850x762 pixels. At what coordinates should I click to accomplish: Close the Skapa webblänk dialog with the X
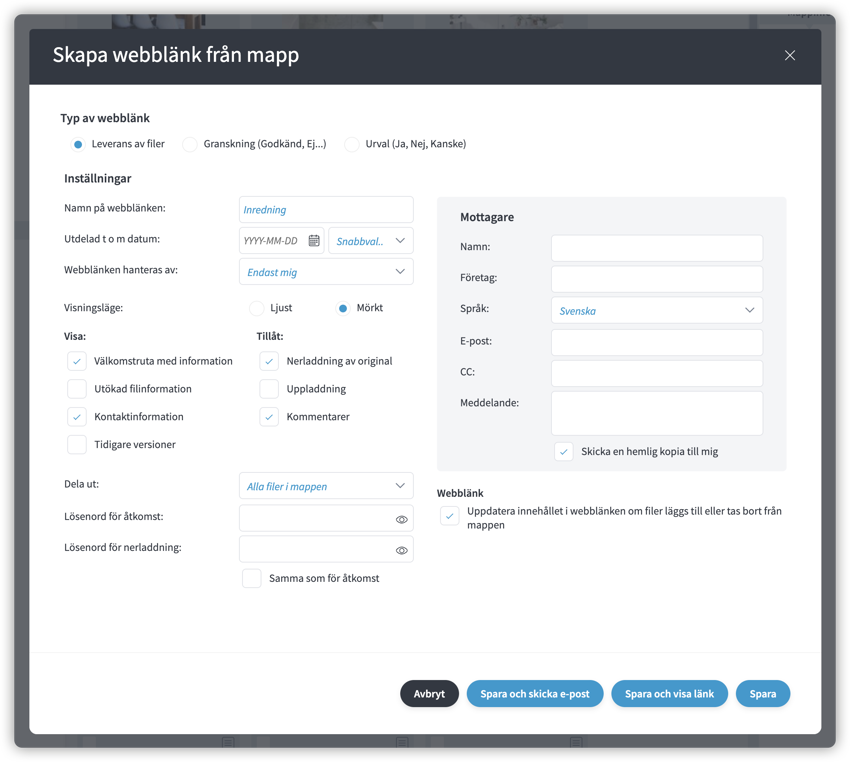789,55
